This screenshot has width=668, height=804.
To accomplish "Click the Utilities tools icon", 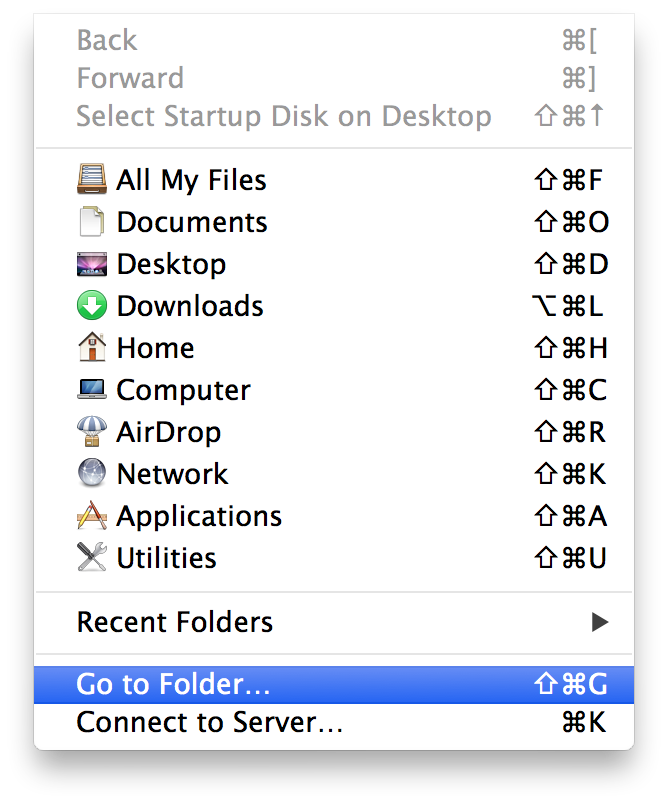I will pos(91,558).
